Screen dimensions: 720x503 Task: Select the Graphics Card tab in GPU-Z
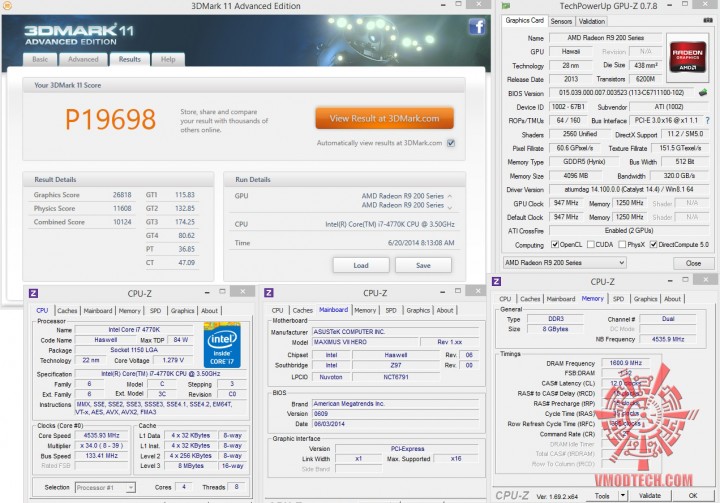click(524, 21)
